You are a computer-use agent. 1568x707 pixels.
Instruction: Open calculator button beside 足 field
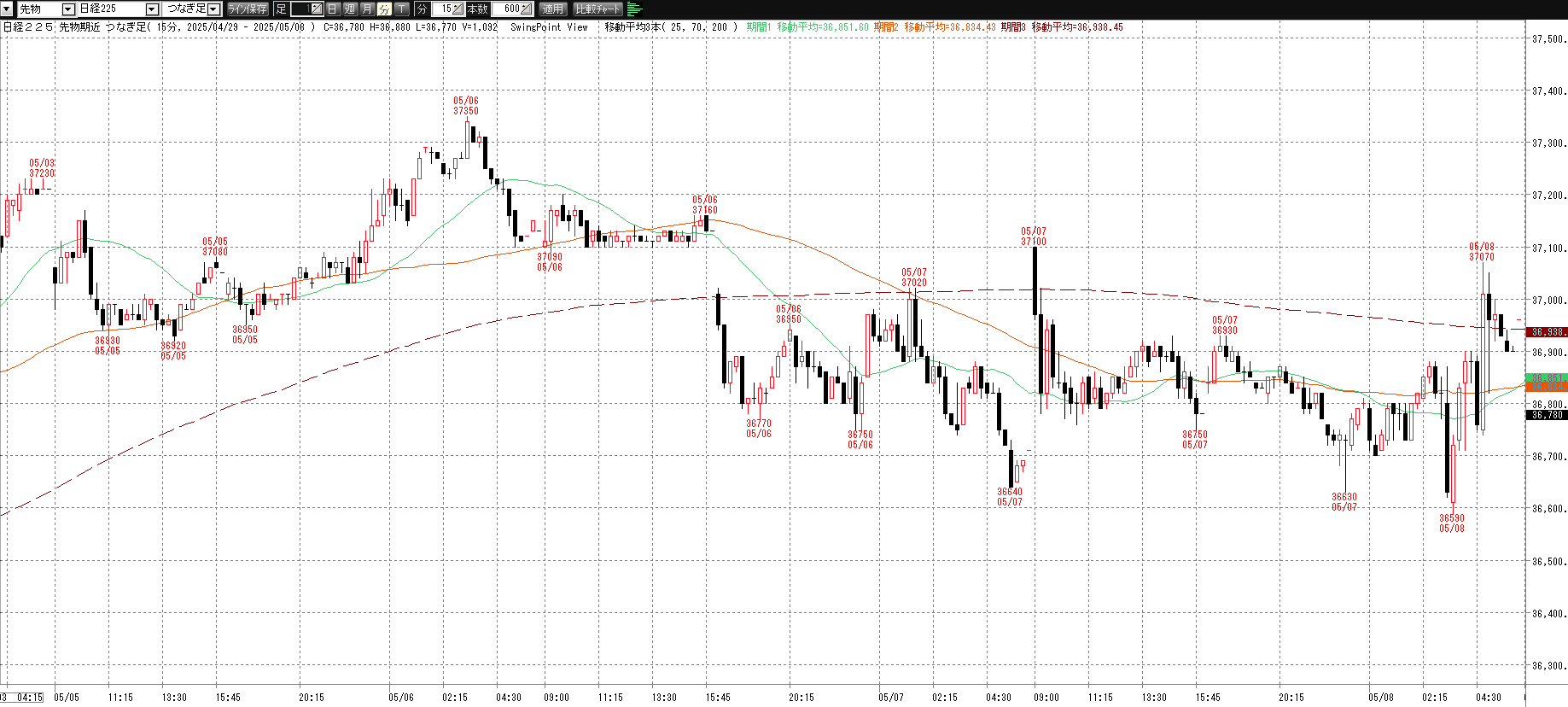pyautogui.click(x=316, y=9)
